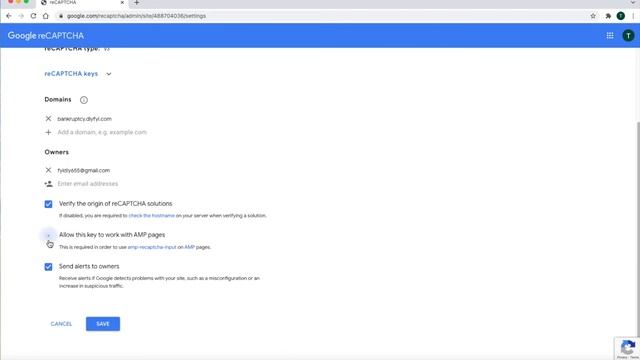Open the check the hostname link
The width and height of the screenshot is (640, 360).
tap(151, 216)
